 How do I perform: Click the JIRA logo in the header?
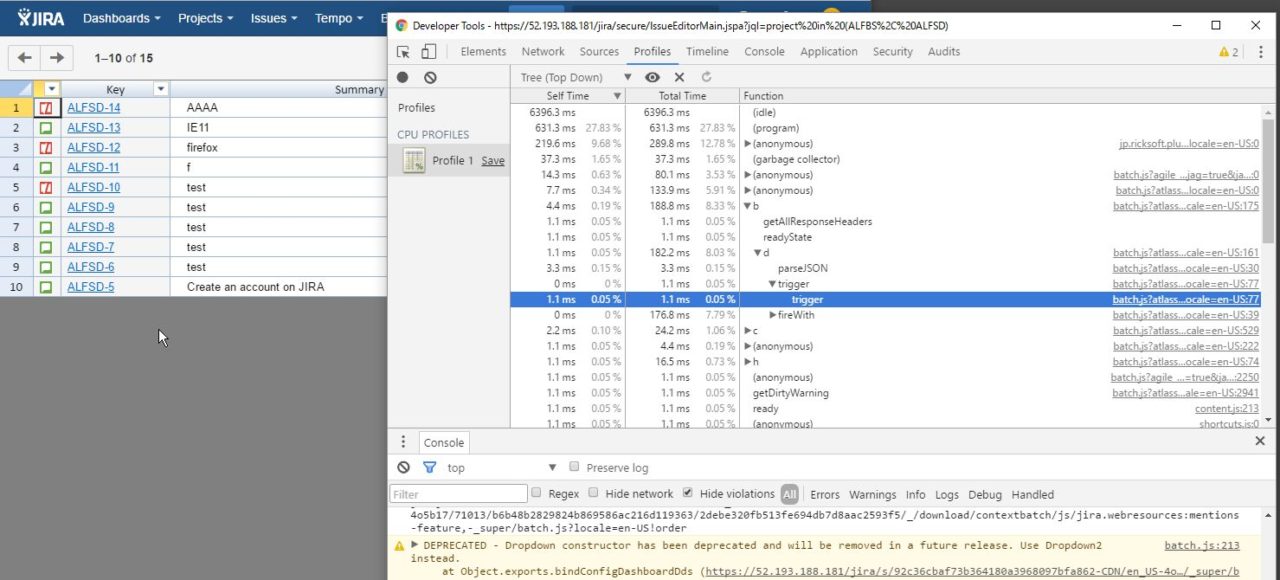41,18
